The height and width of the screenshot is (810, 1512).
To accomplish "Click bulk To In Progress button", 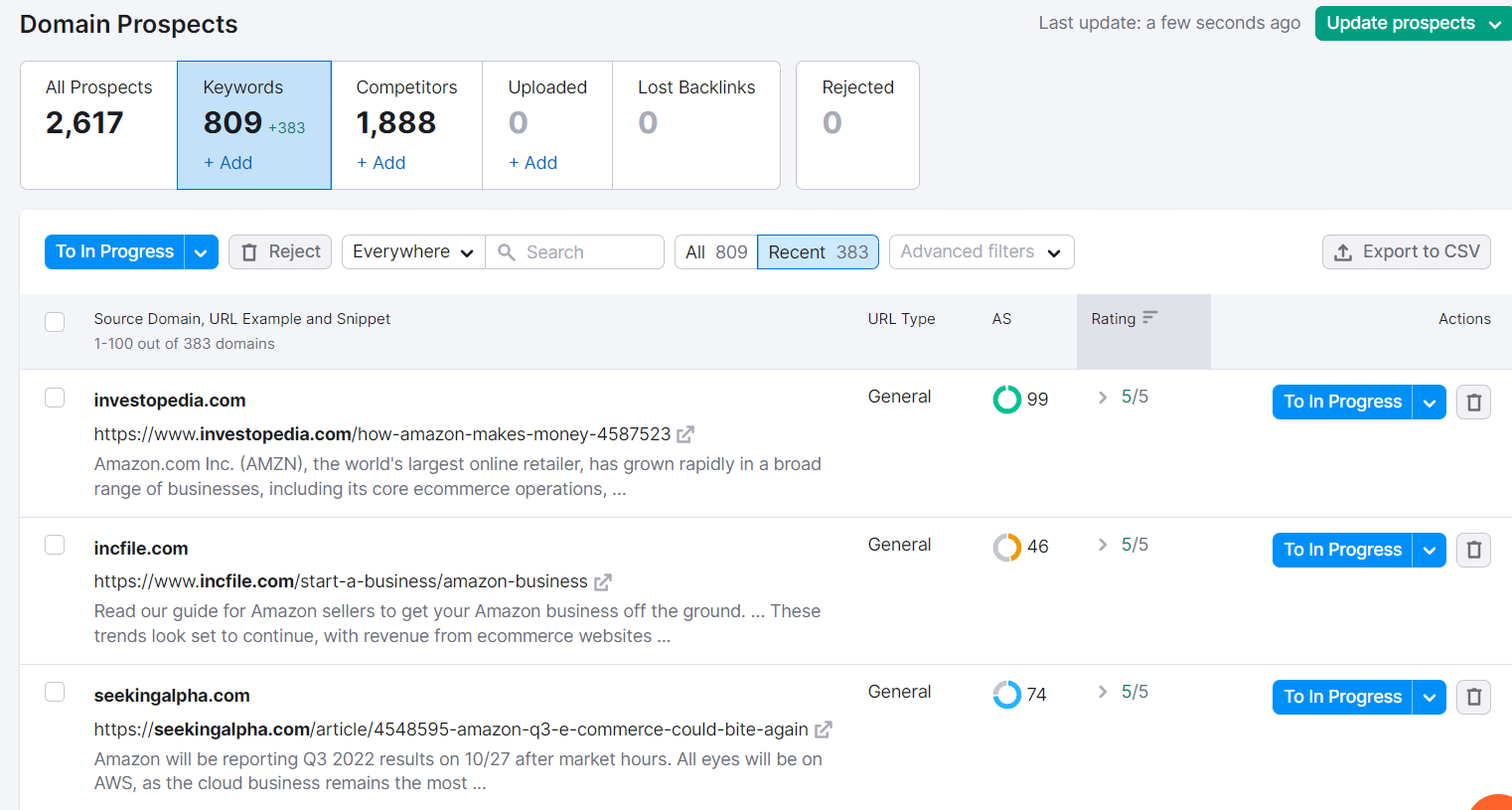I will point(115,252).
